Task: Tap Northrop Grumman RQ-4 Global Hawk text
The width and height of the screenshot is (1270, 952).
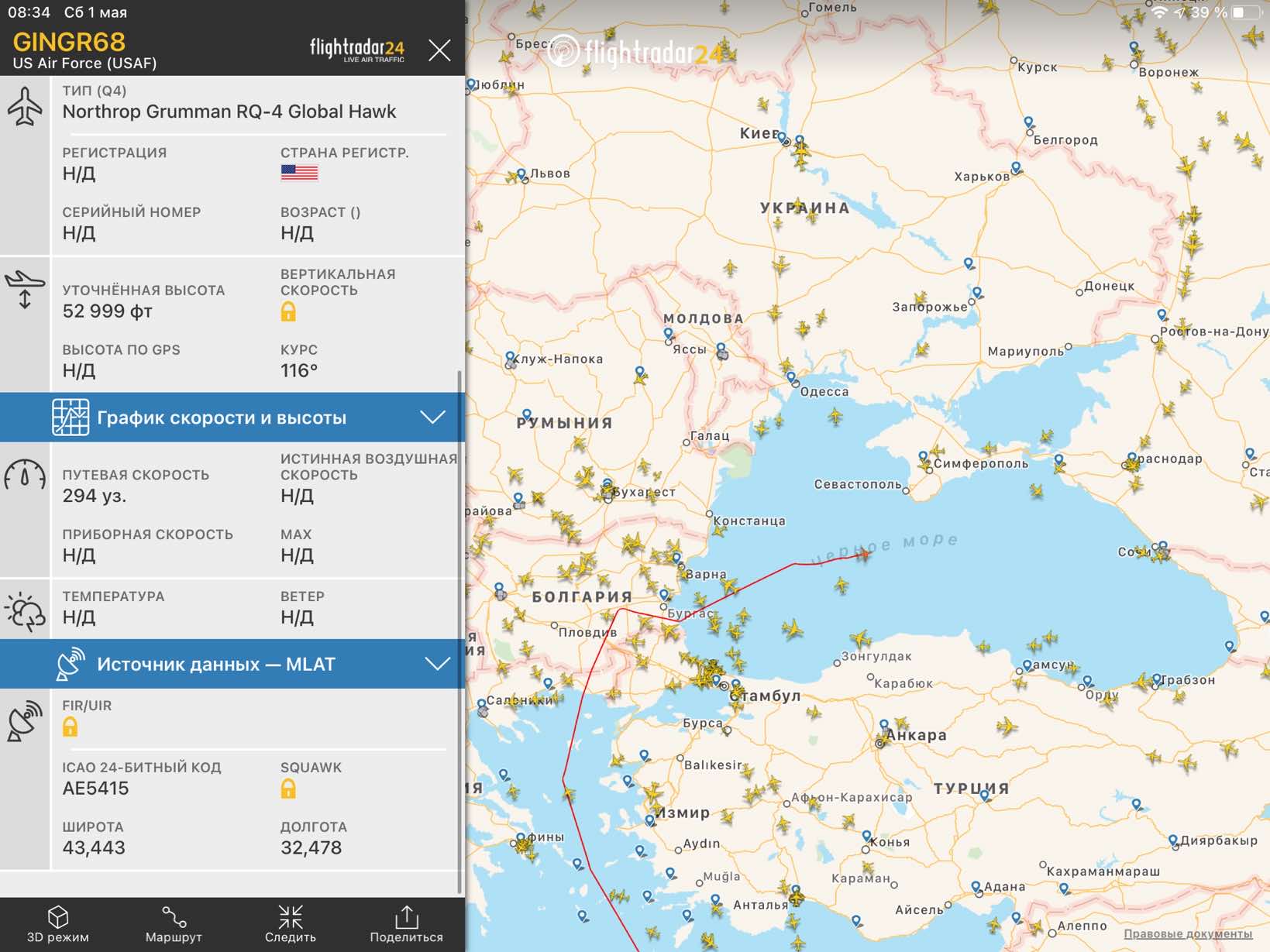Action: (x=229, y=112)
